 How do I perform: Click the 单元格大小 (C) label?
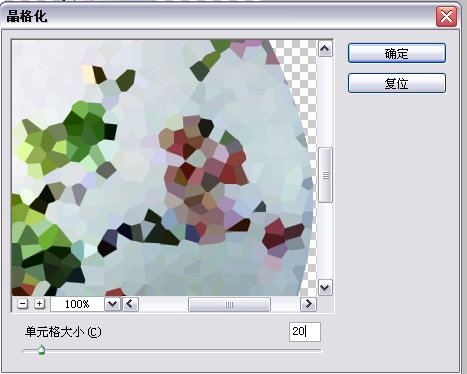point(63,332)
